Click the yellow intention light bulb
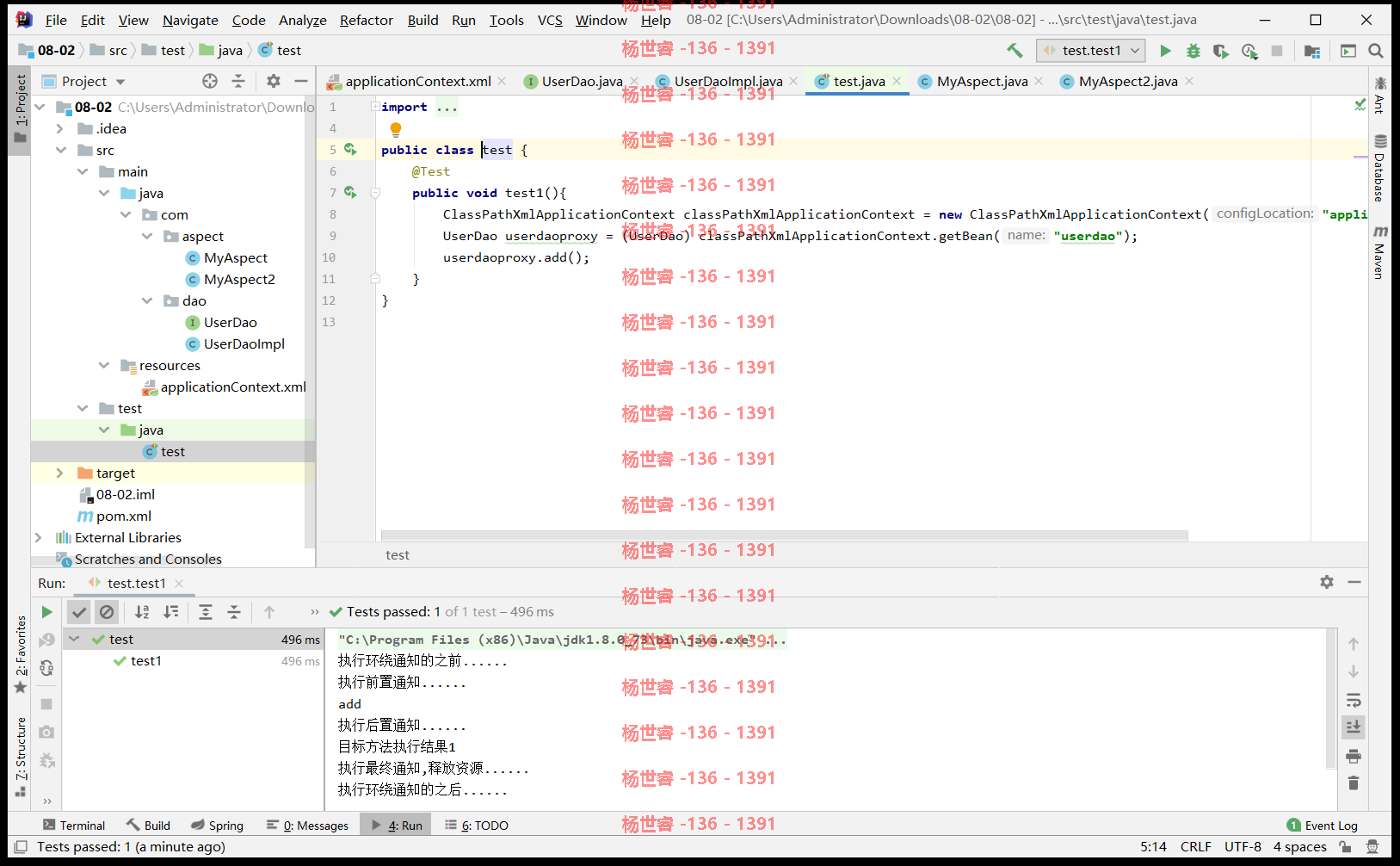 [x=396, y=129]
